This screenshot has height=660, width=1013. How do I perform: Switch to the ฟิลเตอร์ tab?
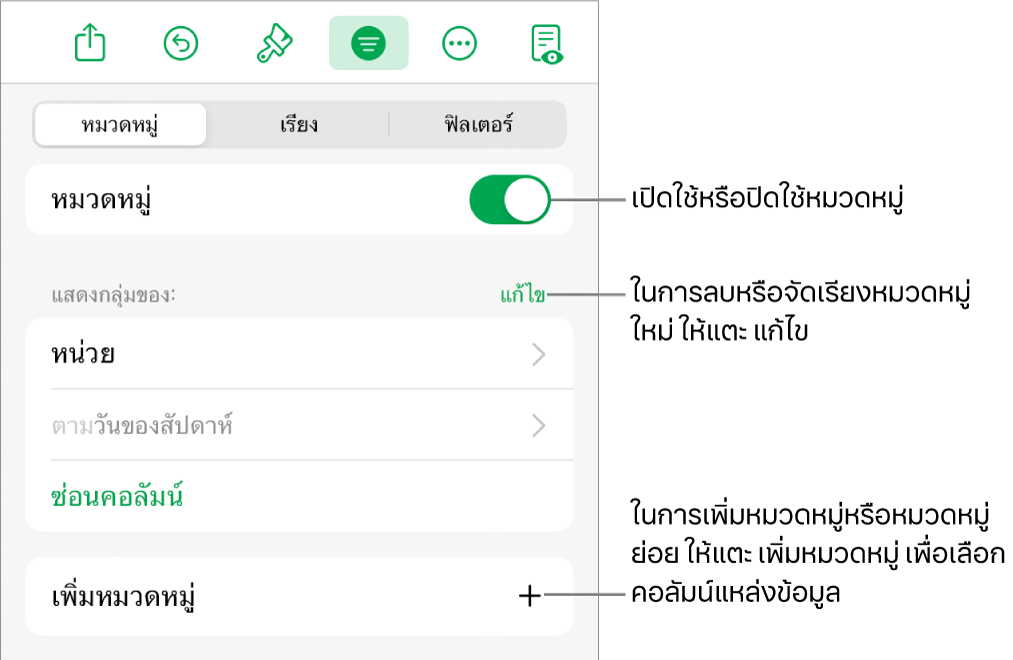click(x=478, y=124)
